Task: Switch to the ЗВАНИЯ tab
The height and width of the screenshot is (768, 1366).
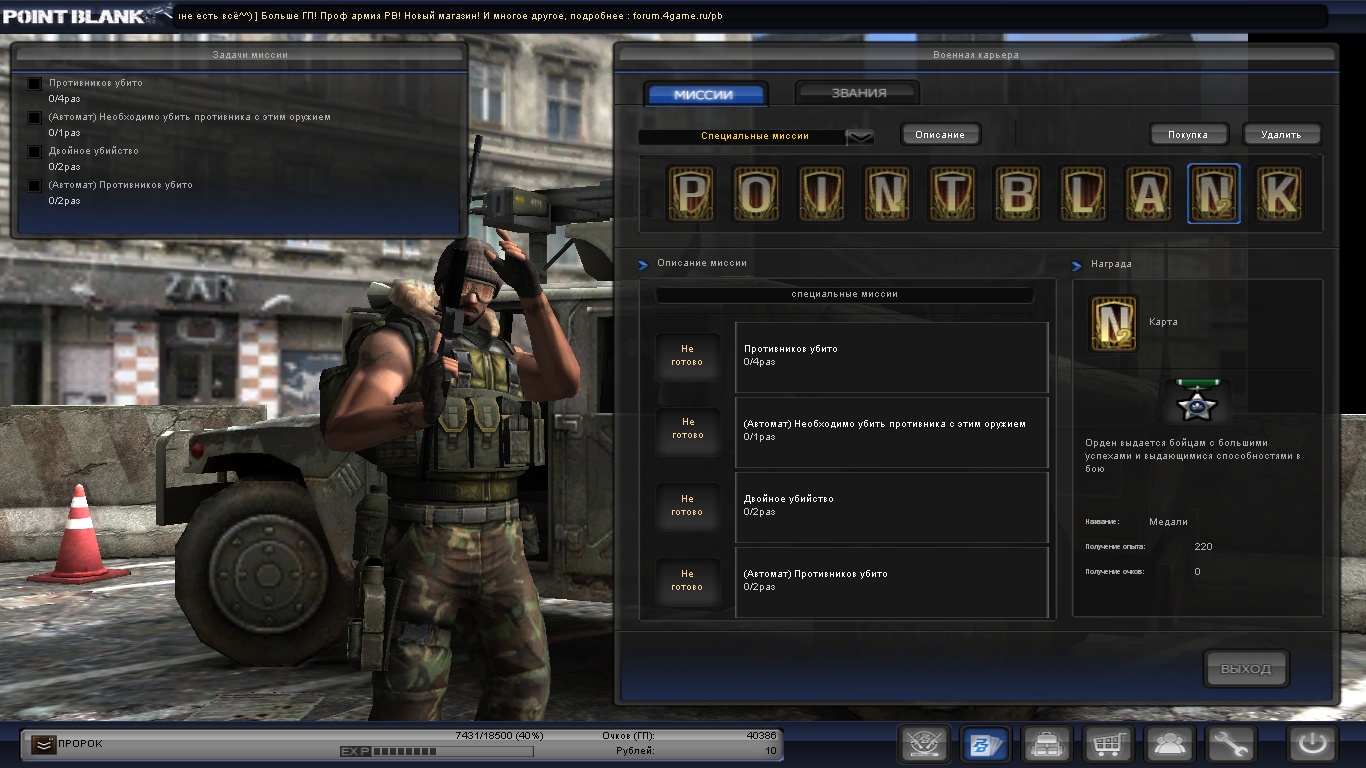Action: pos(858,93)
